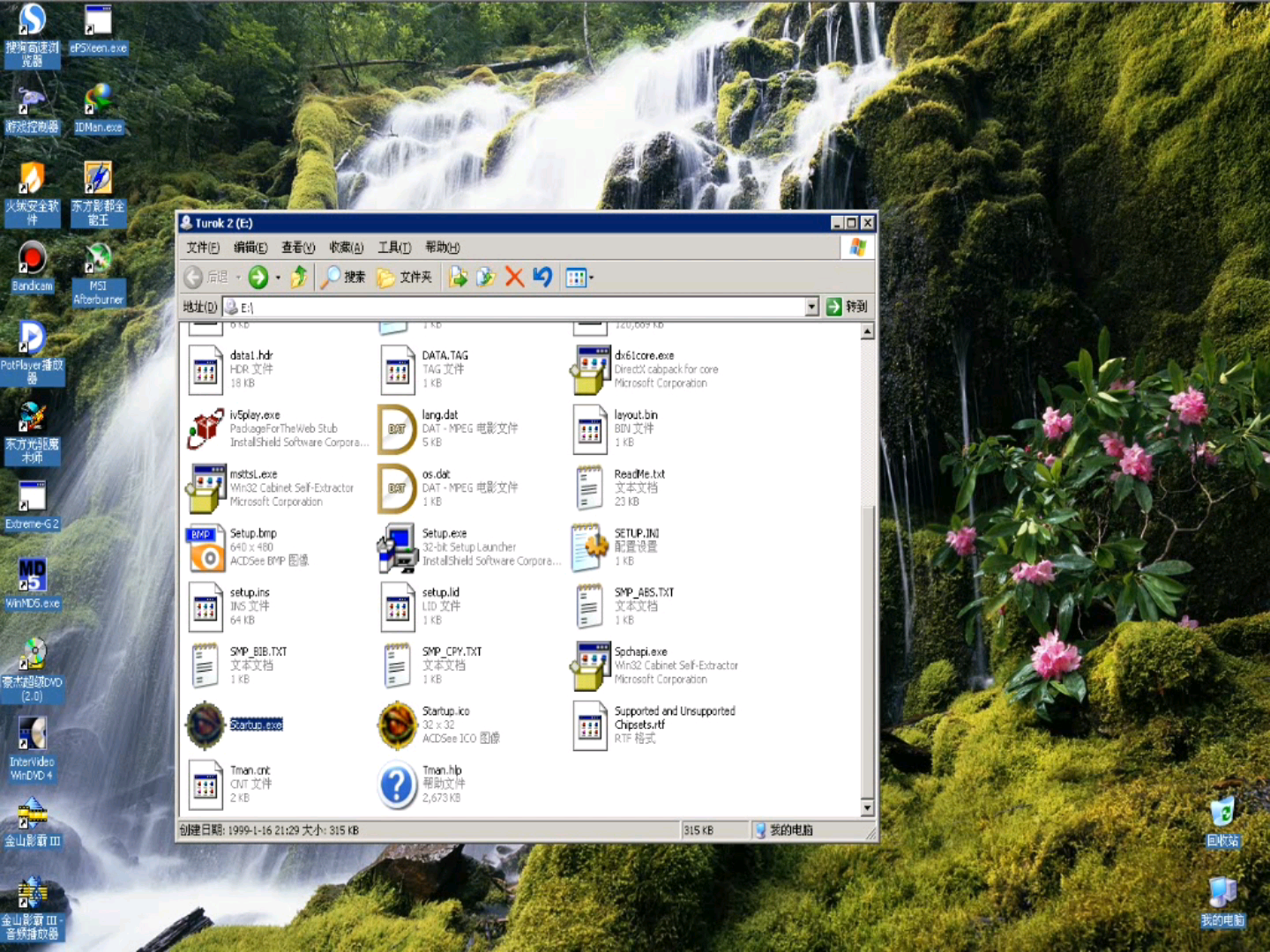The width and height of the screenshot is (1270, 952).
Task: Open the 文件(F) menu
Action: click(202, 248)
